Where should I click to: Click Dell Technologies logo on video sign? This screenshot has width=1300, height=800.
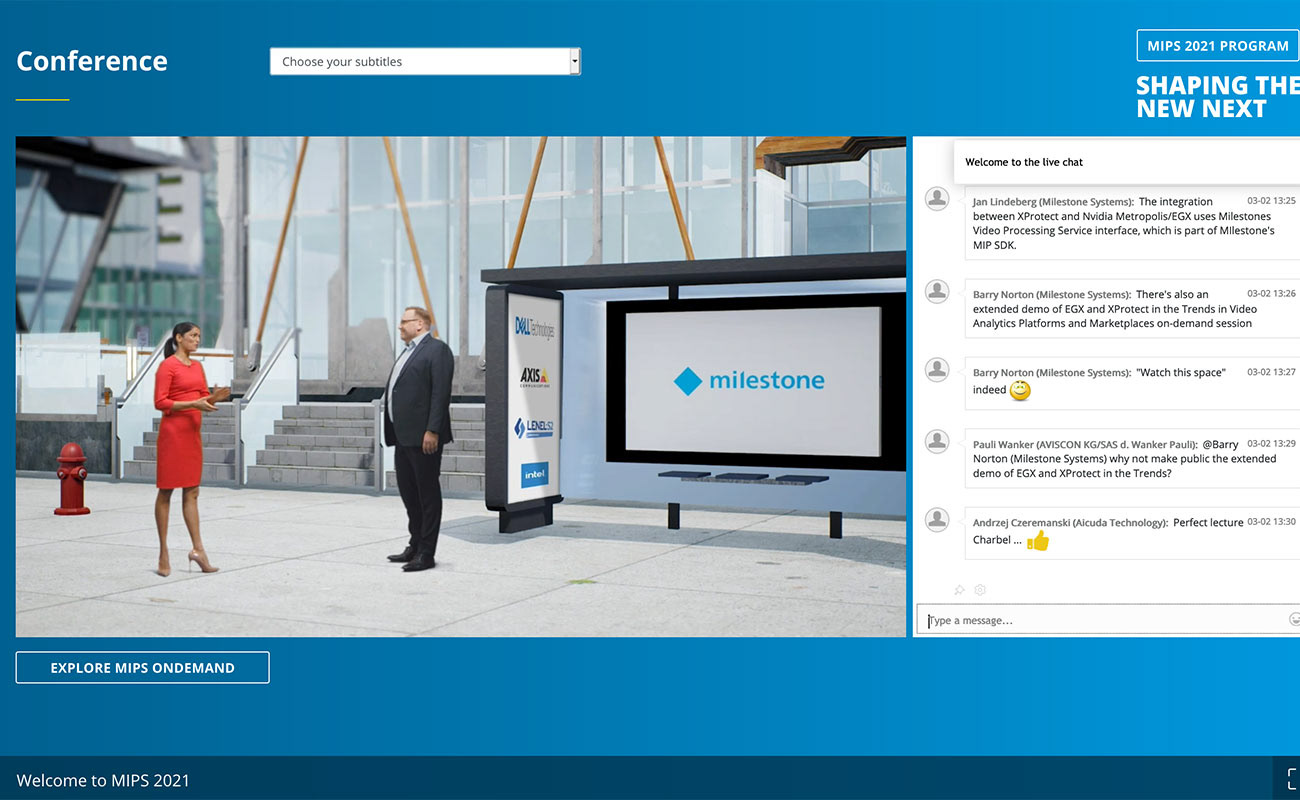[x=535, y=327]
